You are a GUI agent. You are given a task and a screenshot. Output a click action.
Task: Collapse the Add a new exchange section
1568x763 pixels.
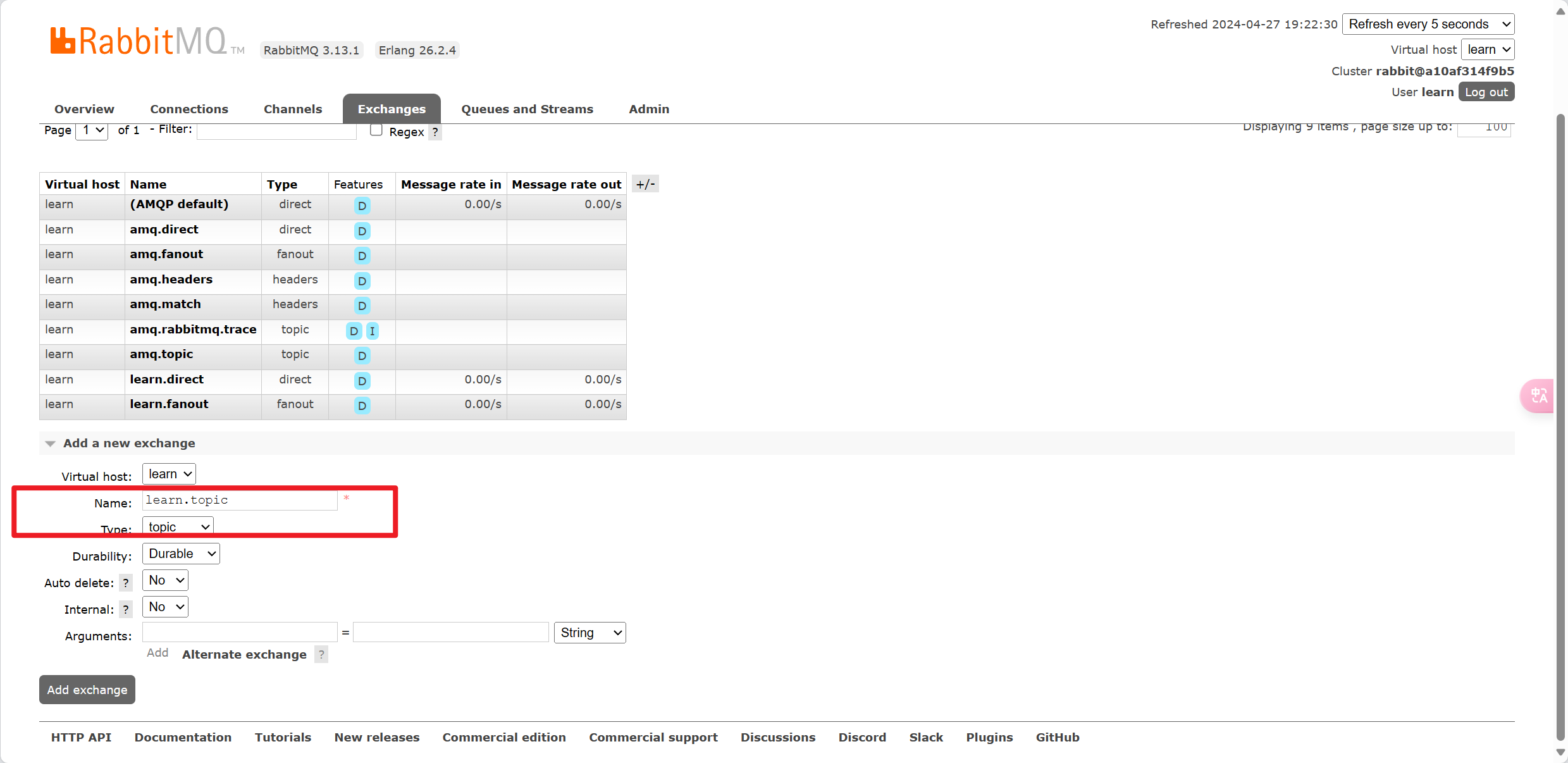[51, 444]
